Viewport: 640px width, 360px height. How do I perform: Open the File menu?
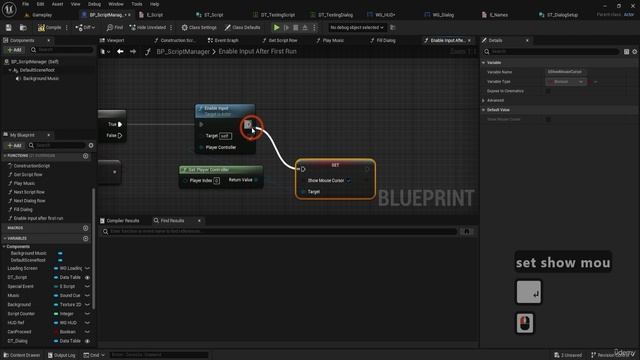click(x=25, y=4)
